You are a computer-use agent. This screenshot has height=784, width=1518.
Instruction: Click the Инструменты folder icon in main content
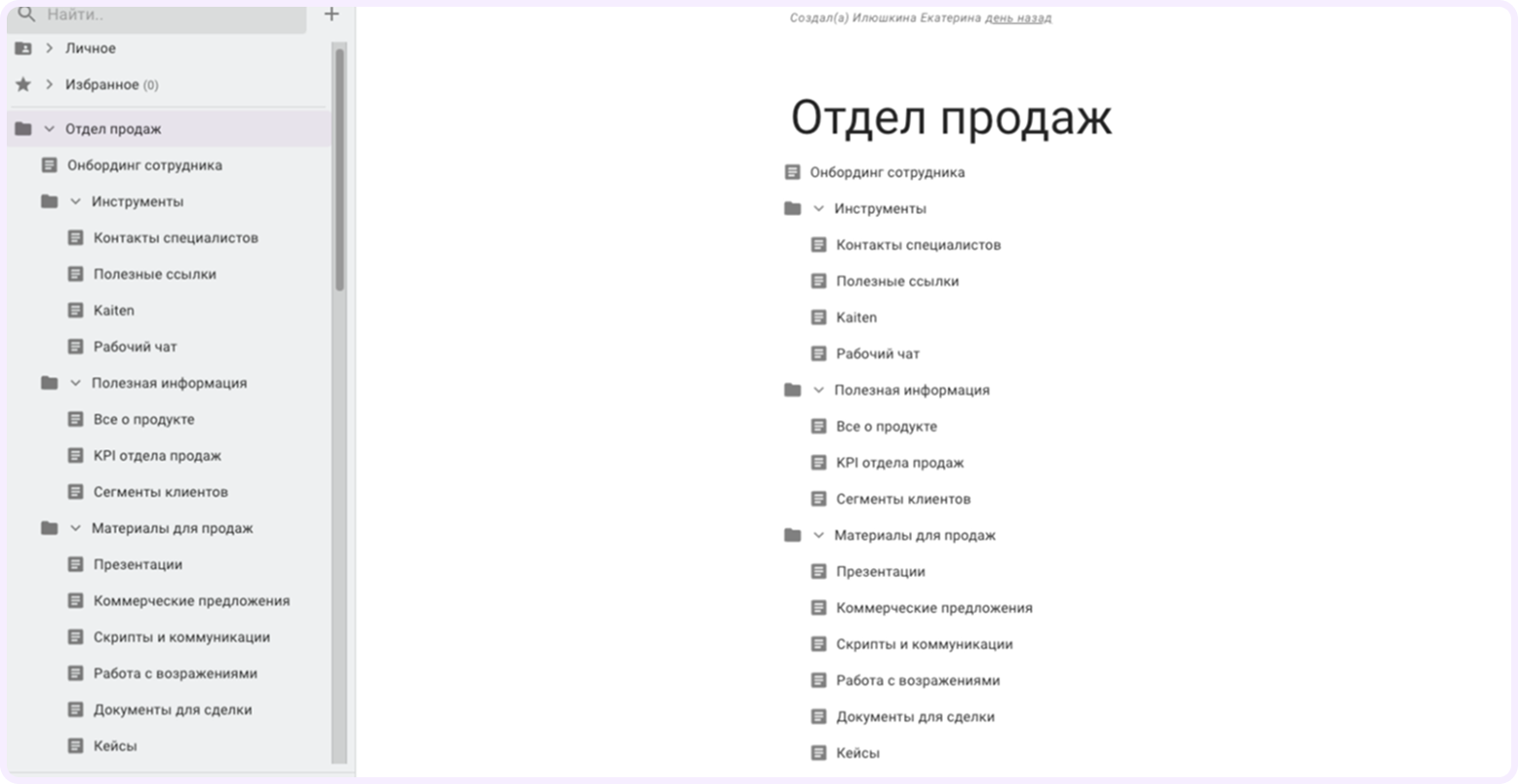[792, 209]
